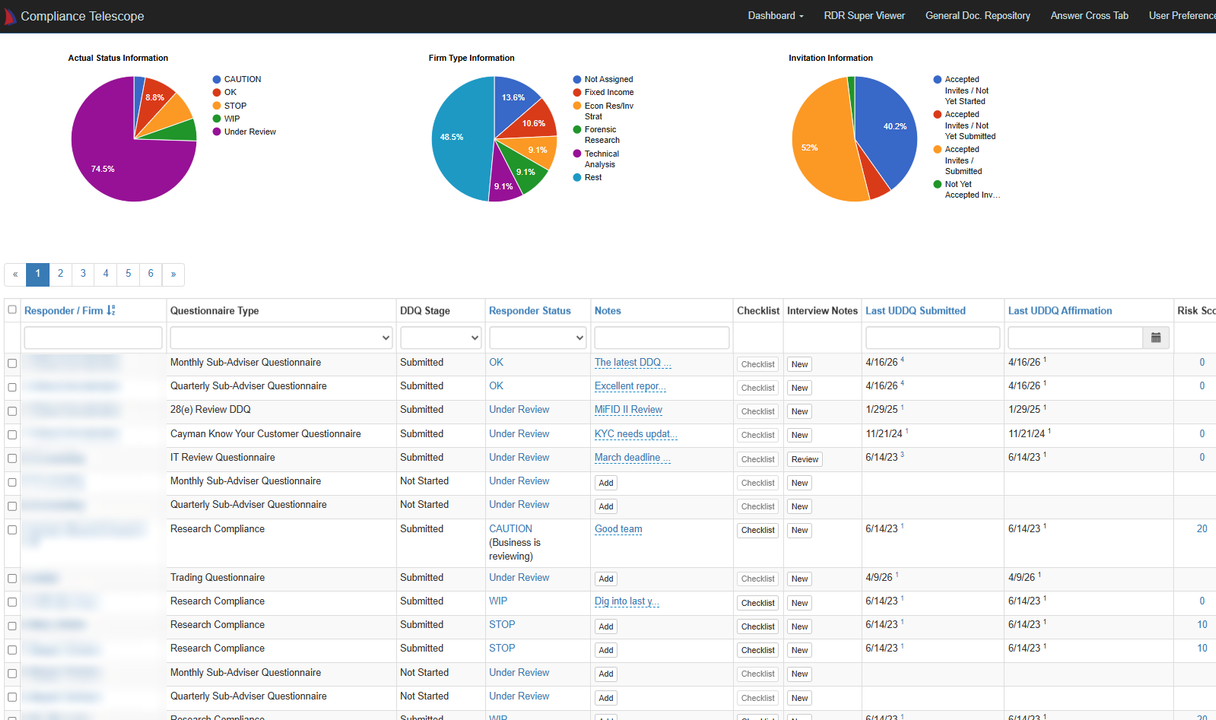Click the Review button in IT Review Questionnaire row
The height and width of the screenshot is (720, 1216).
click(805, 459)
